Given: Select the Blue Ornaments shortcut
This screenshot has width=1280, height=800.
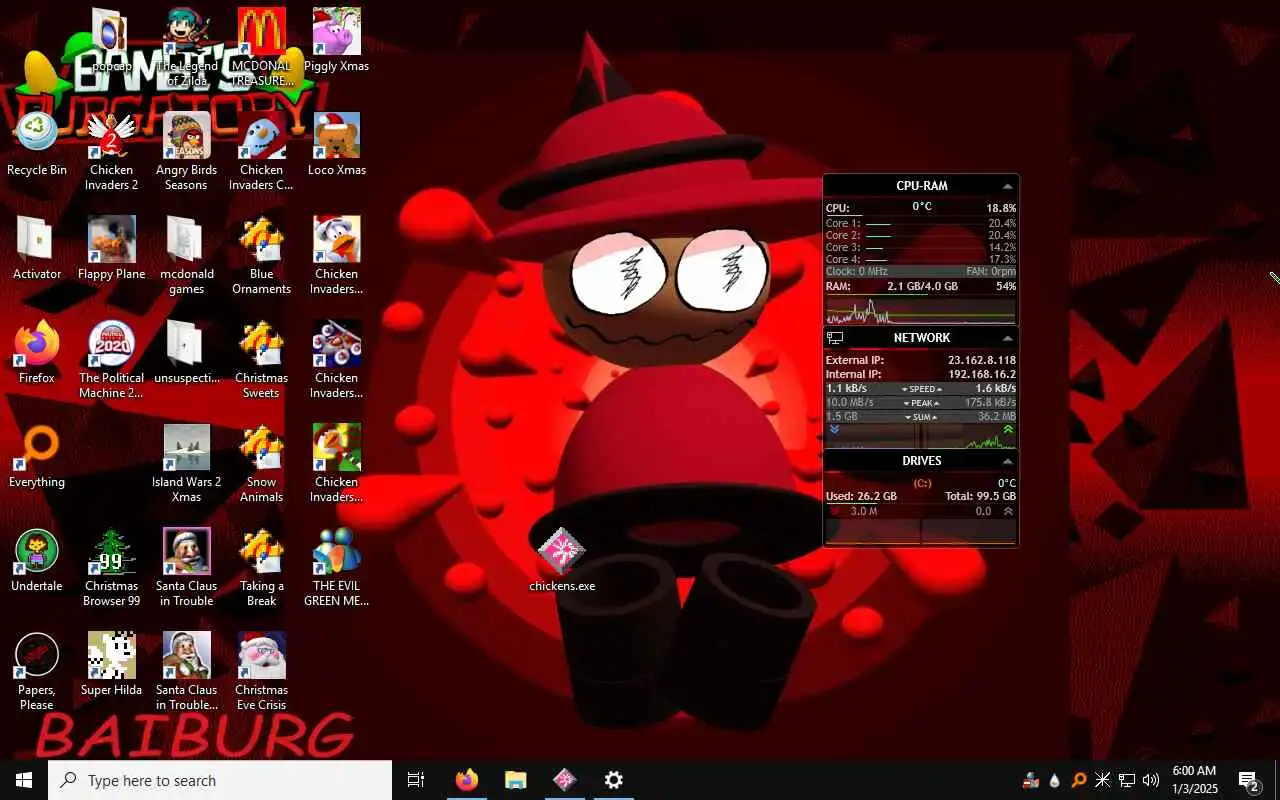Looking at the screenshot, I should pos(262,255).
